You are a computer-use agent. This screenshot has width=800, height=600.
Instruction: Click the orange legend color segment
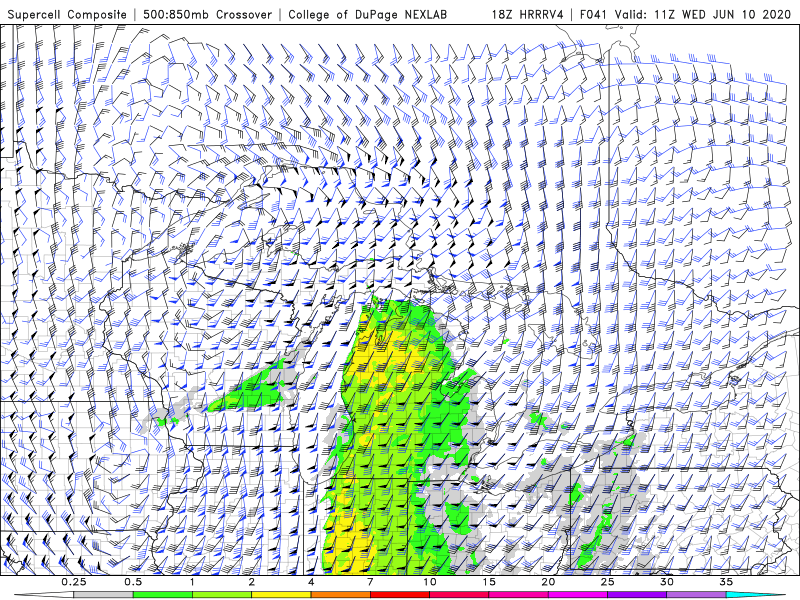point(340,595)
